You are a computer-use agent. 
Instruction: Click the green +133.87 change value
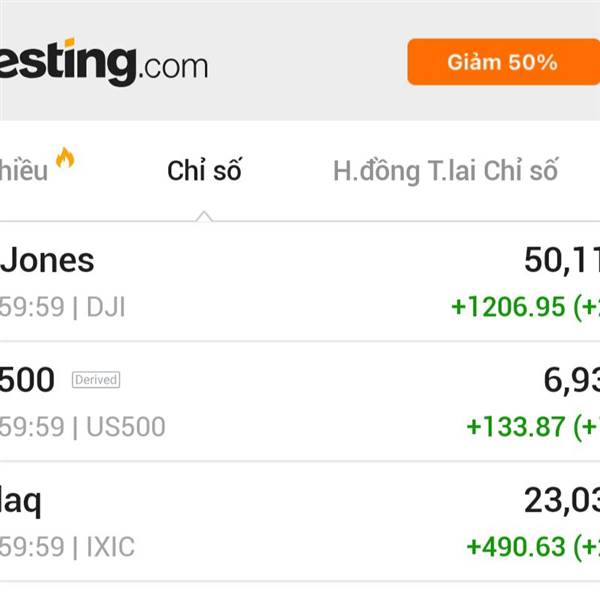516,427
